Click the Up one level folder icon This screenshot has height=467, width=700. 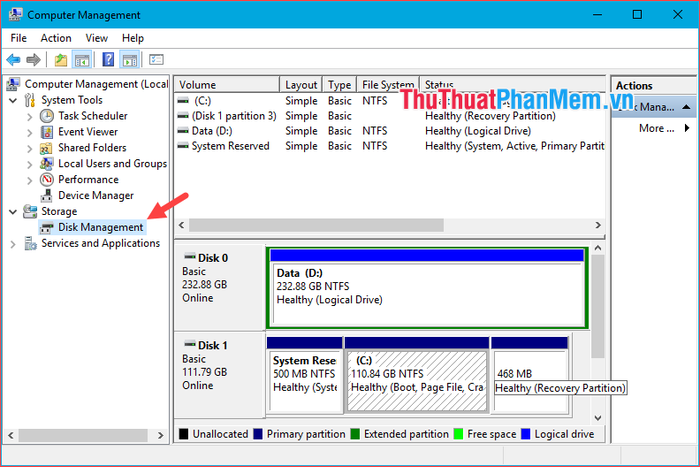[60, 59]
